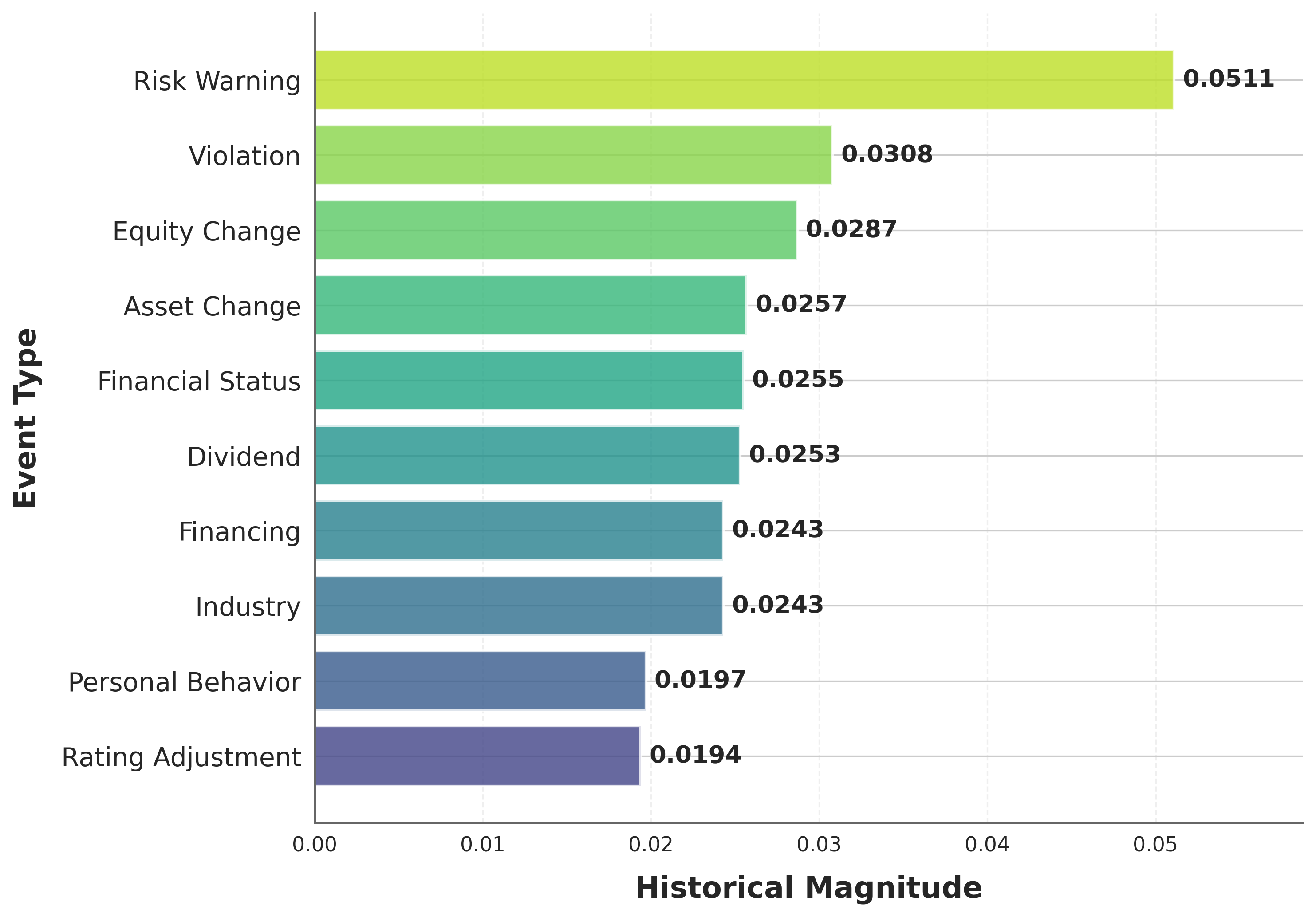The height and width of the screenshot is (917, 1316).
Task: Select the Equity Change bar
Action: click(x=556, y=230)
